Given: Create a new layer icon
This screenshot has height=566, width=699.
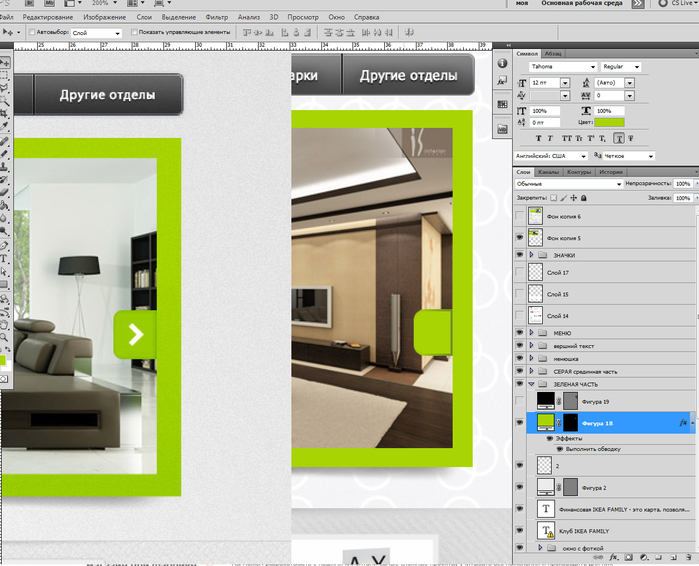Looking at the screenshot, I should 674,558.
